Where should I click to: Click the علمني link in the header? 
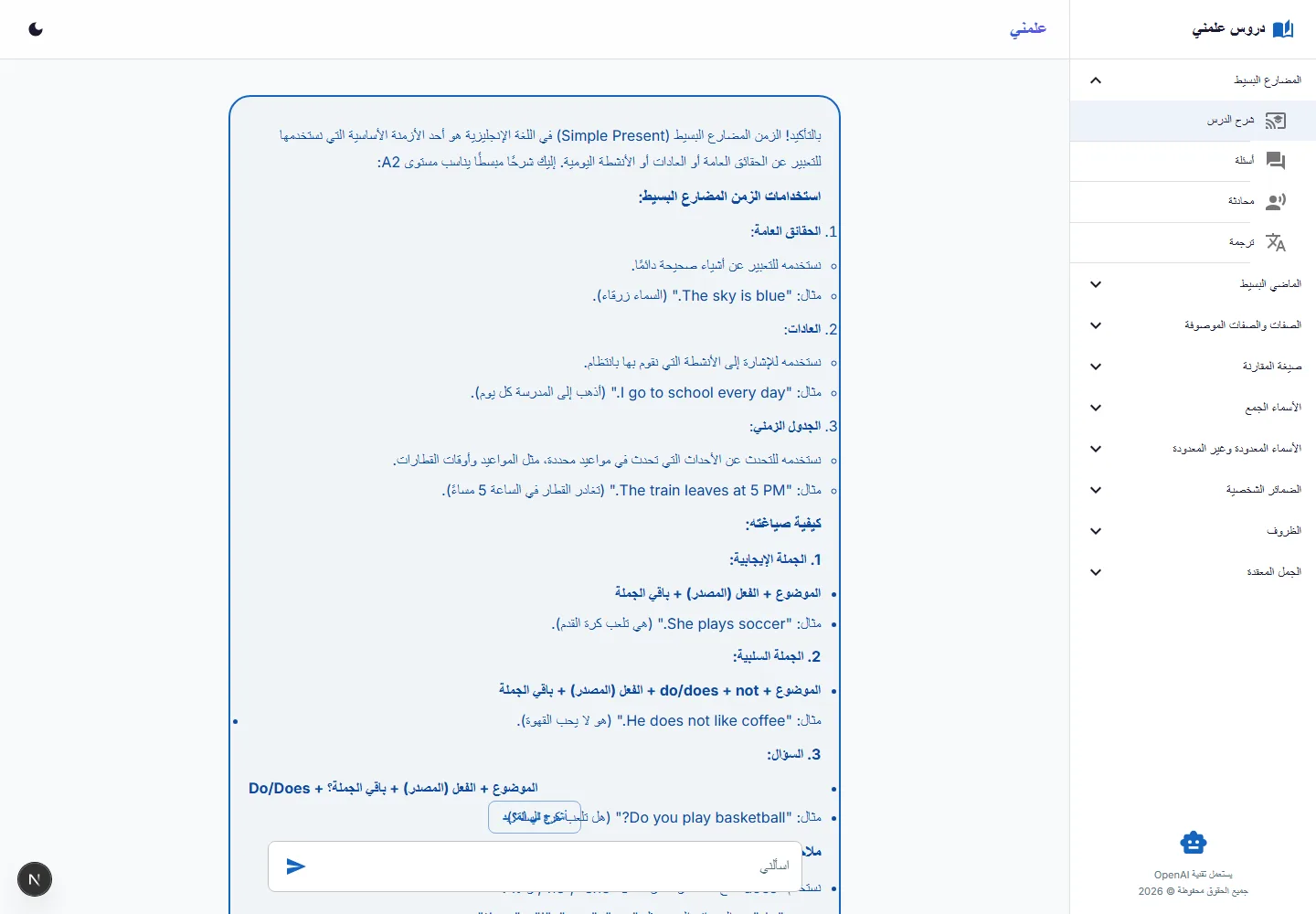point(1028,28)
